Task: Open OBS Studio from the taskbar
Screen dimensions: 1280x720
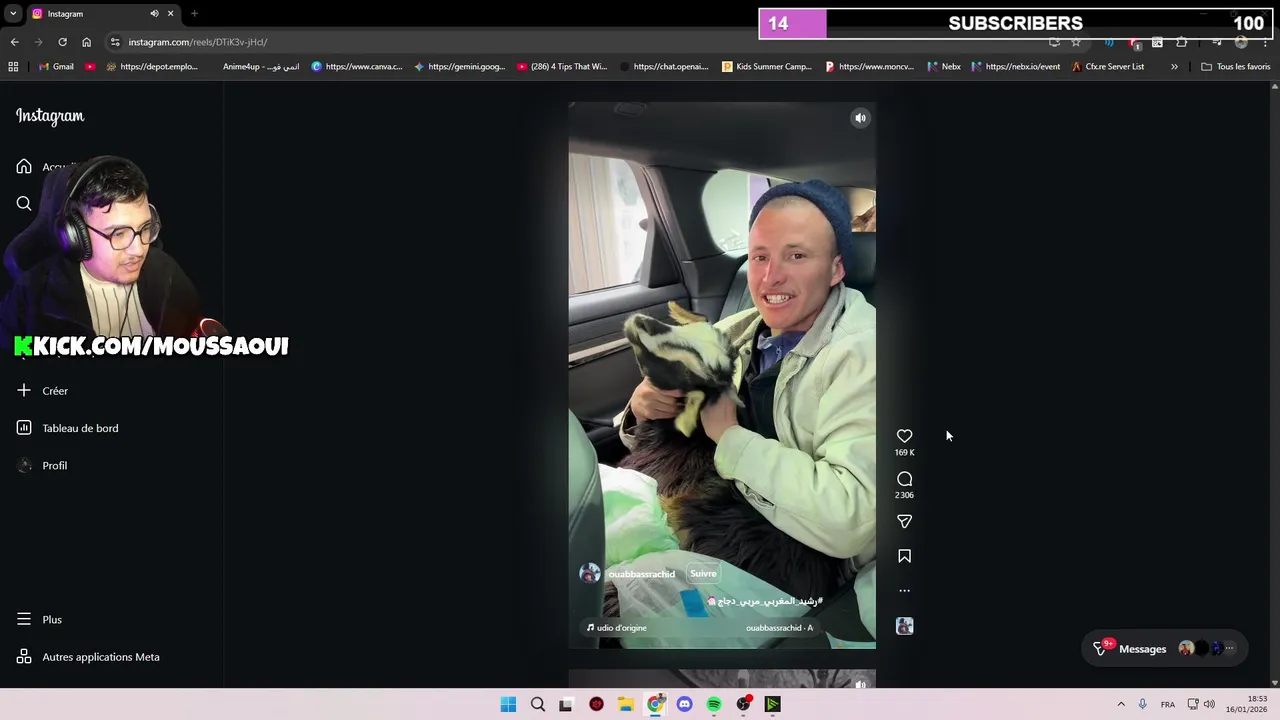Action: pos(743,704)
